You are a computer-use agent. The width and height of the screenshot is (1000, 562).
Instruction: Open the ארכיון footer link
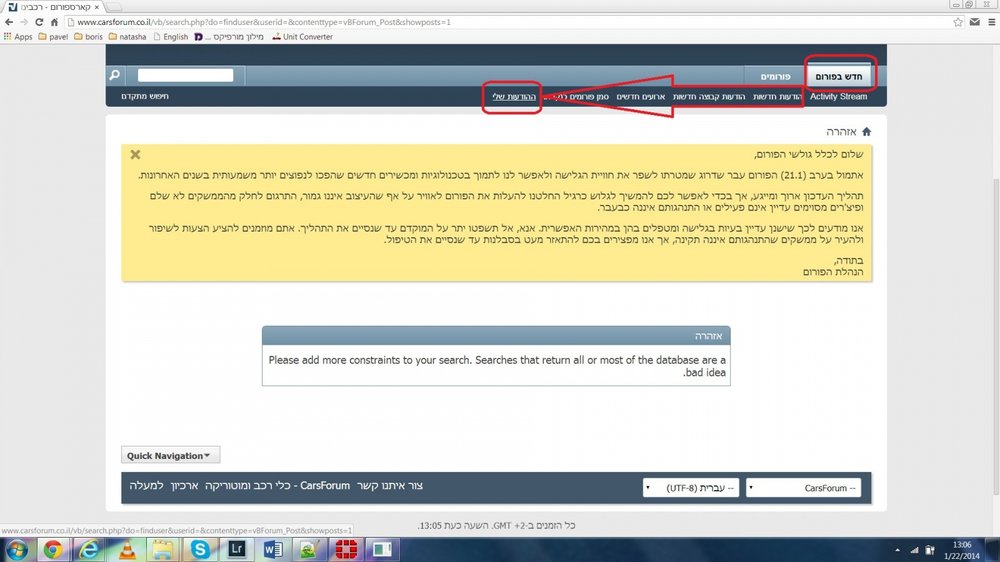coord(184,485)
